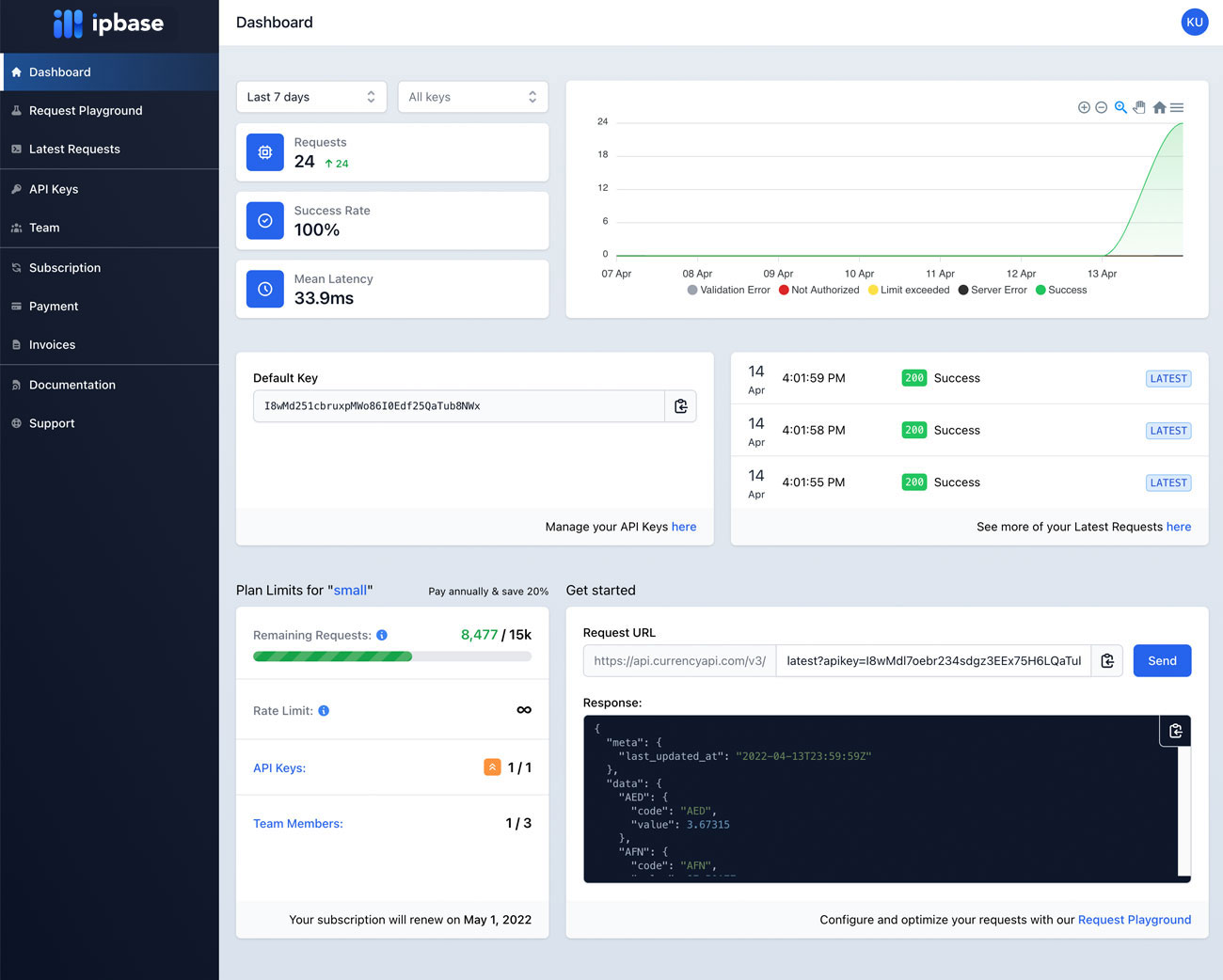Follow the Request Playground link at bottom

(x=1134, y=920)
